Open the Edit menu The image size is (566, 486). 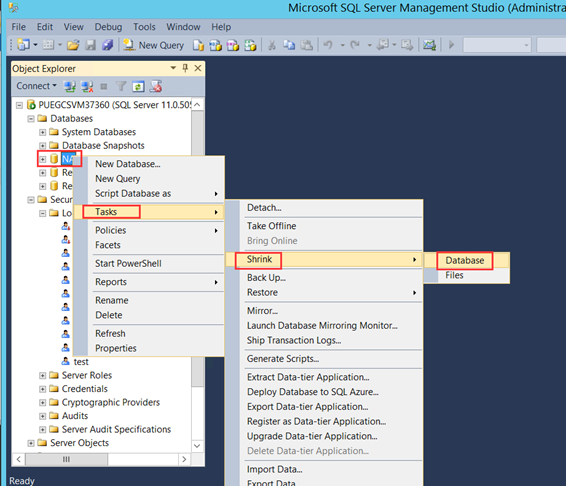pos(45,27)
